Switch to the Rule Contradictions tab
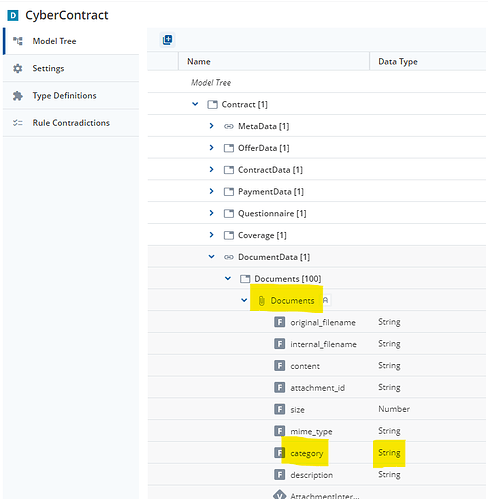488x499 pixels. tap(71, 123)
